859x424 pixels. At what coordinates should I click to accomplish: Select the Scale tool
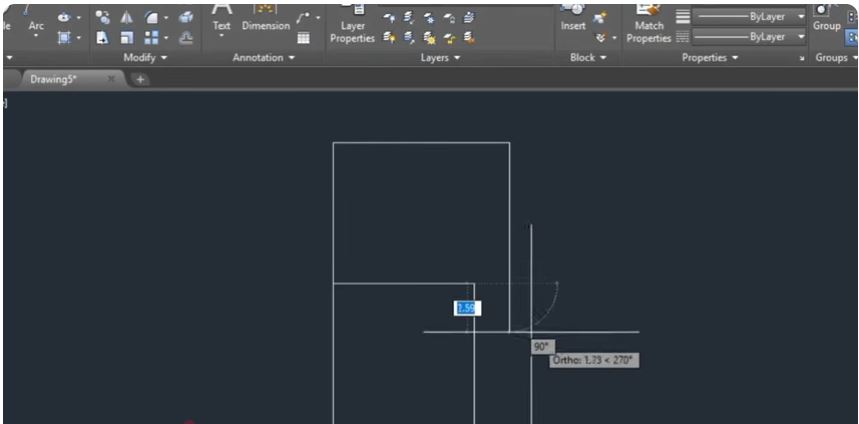click(x=126, y=38)
